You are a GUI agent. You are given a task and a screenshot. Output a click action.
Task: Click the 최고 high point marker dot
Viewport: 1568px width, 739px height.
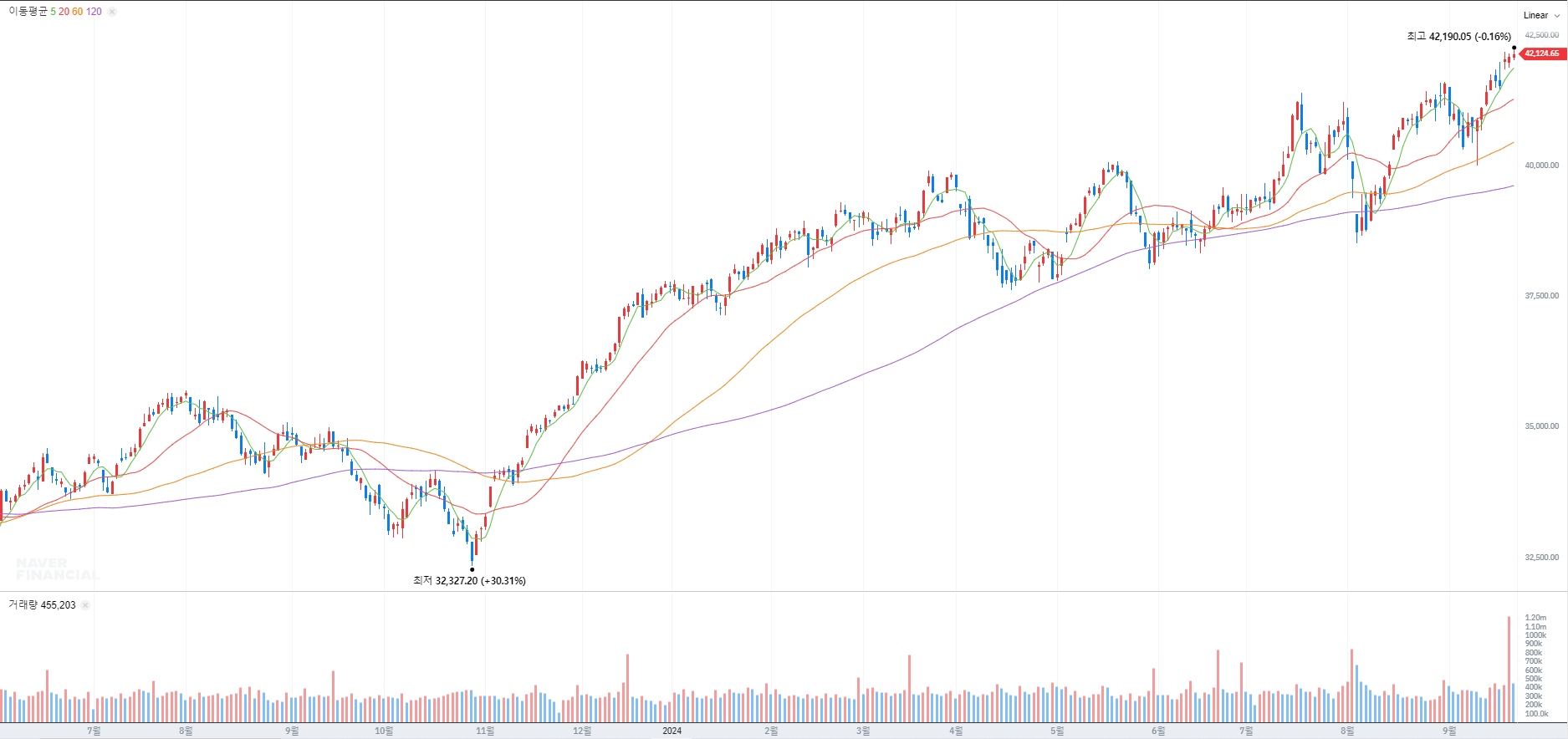tap(1514, 48)
